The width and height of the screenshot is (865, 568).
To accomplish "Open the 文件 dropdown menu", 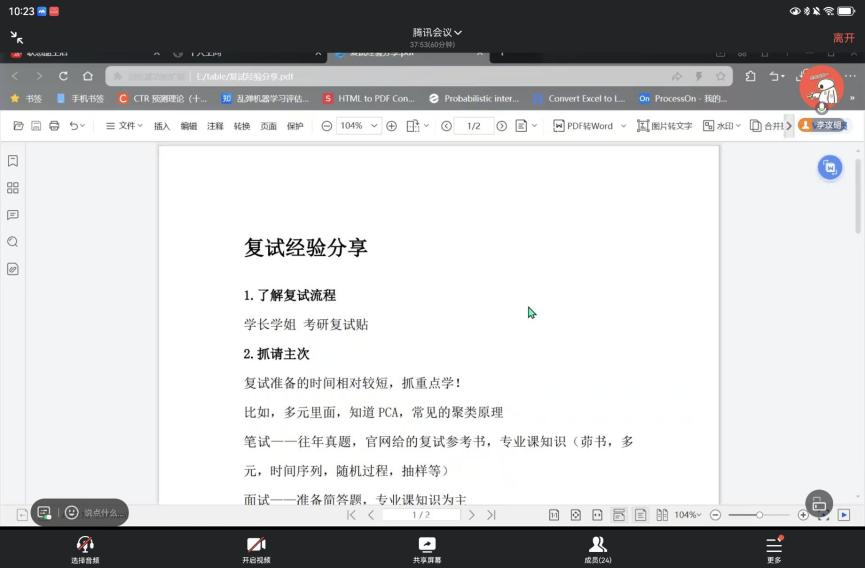I will 125,126.
